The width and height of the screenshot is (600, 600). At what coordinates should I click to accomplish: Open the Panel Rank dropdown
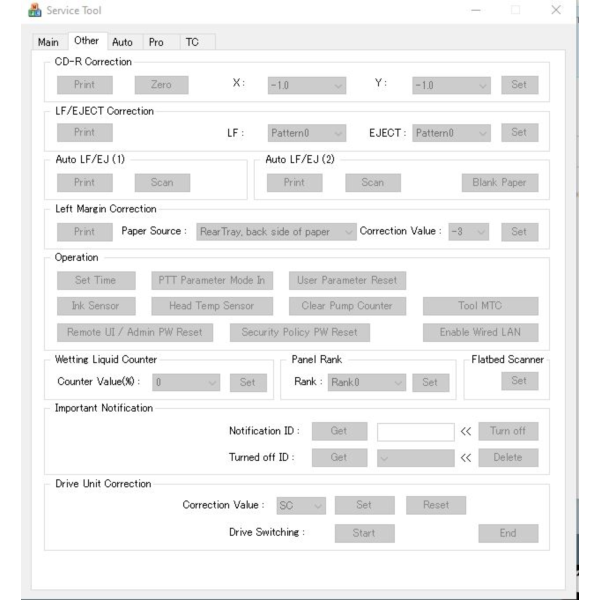click(x=367, y=382)
